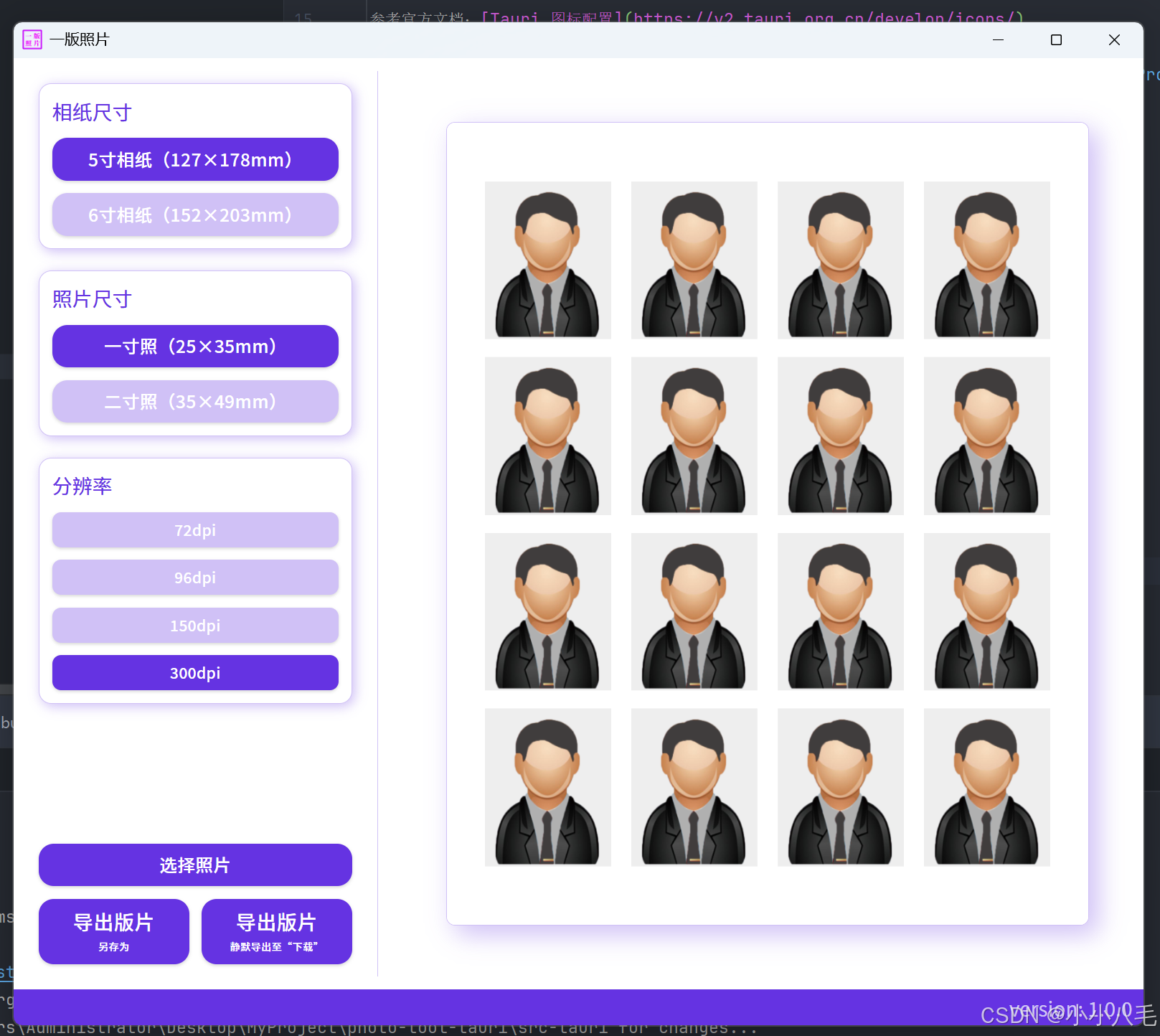Image resolution: width=1160 pixels, height=1036 pixels.
Task: Click the 一版照片 window title text
Action: point(79,39)
